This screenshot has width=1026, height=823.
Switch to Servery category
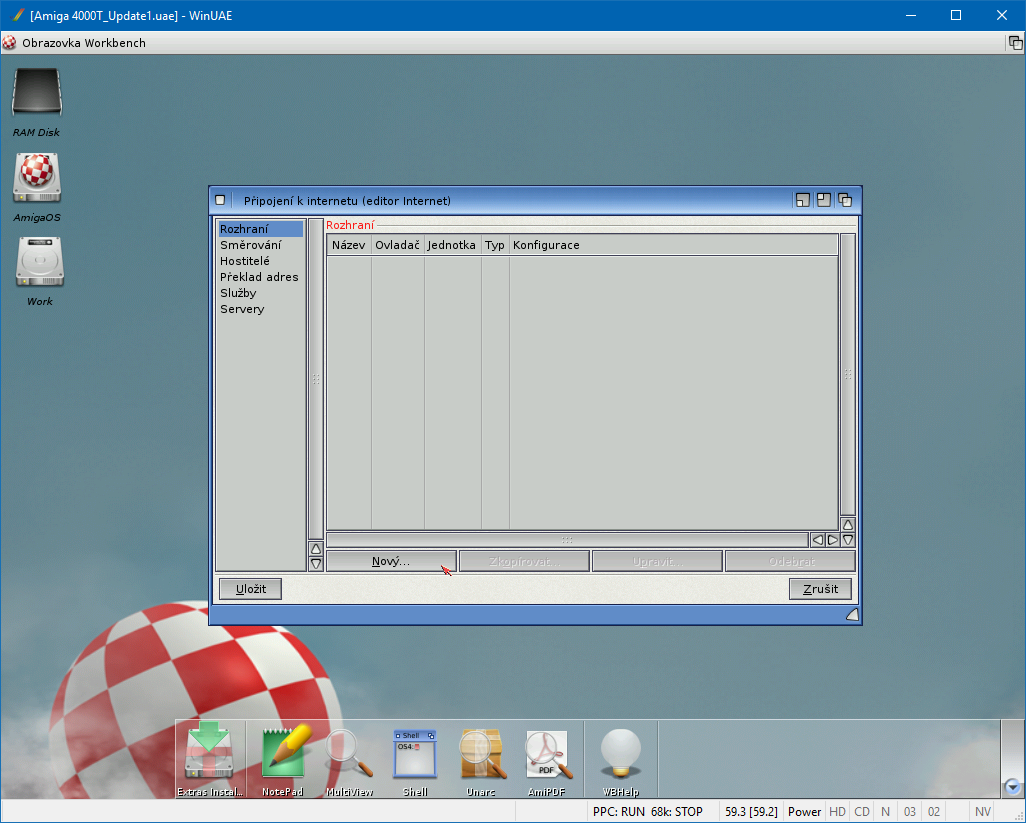click(242, 309)
